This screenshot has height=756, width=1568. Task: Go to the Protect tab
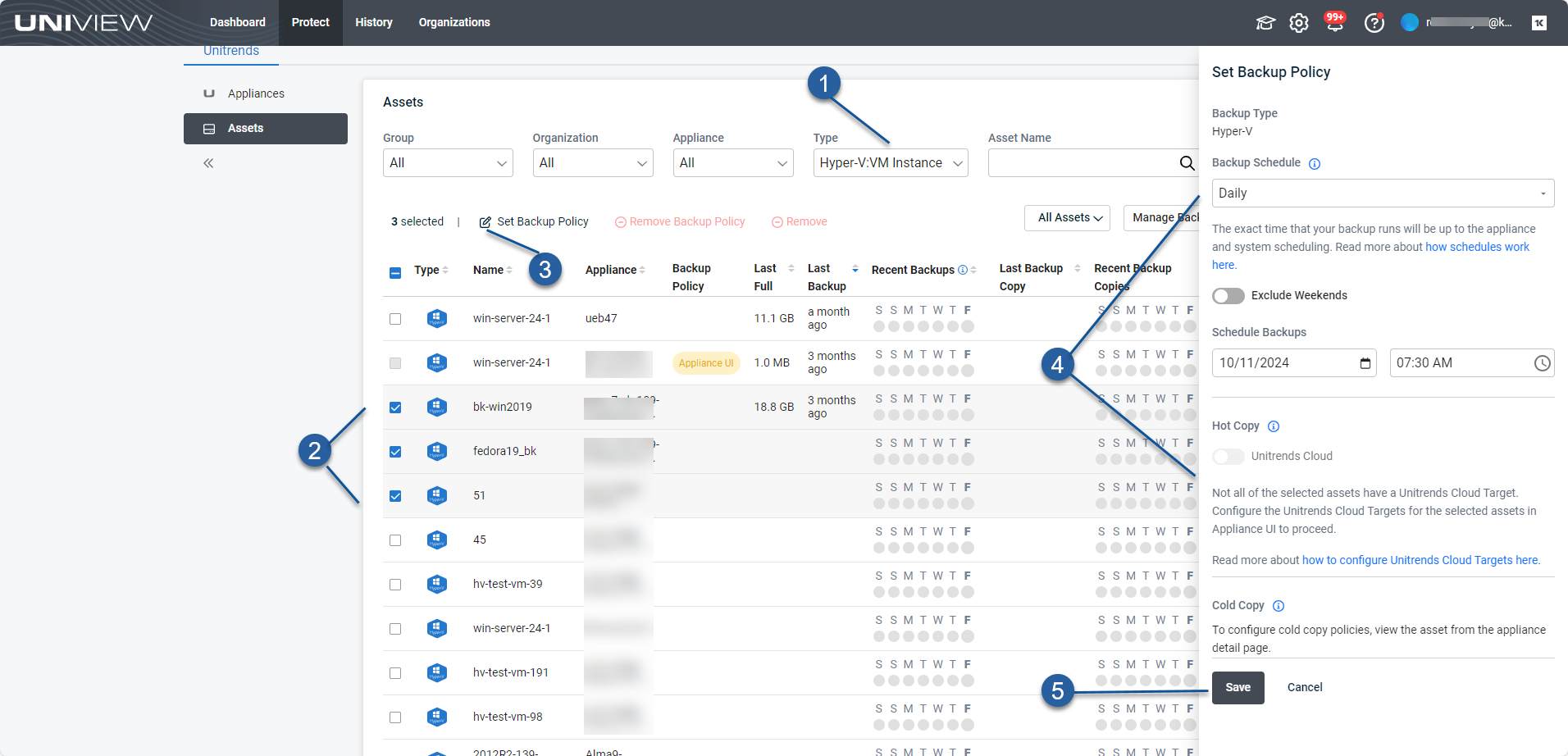(x=311, y=22)
